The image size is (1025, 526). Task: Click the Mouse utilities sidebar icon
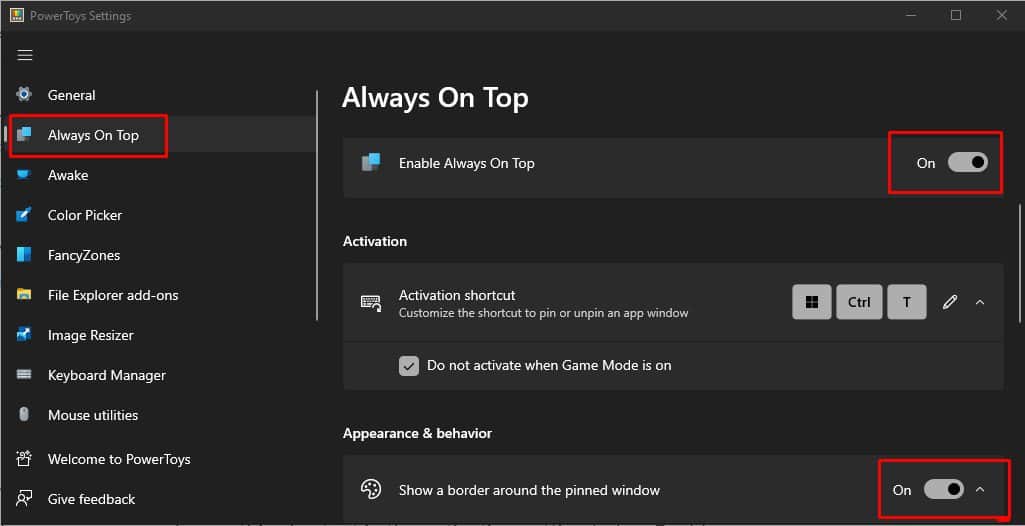click(25, 415)
